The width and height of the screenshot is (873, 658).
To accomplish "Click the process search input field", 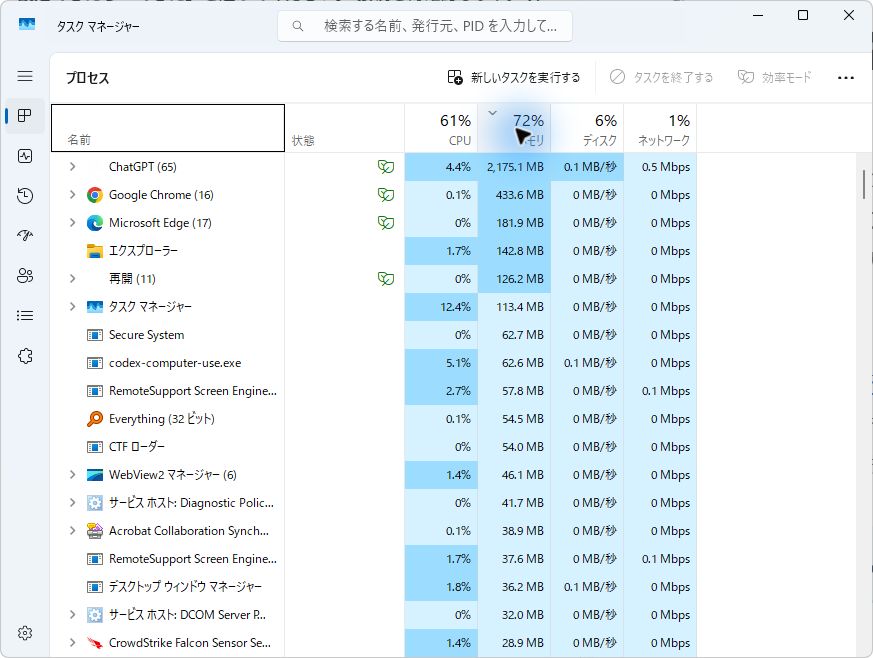I will click(x=425, y=26).
